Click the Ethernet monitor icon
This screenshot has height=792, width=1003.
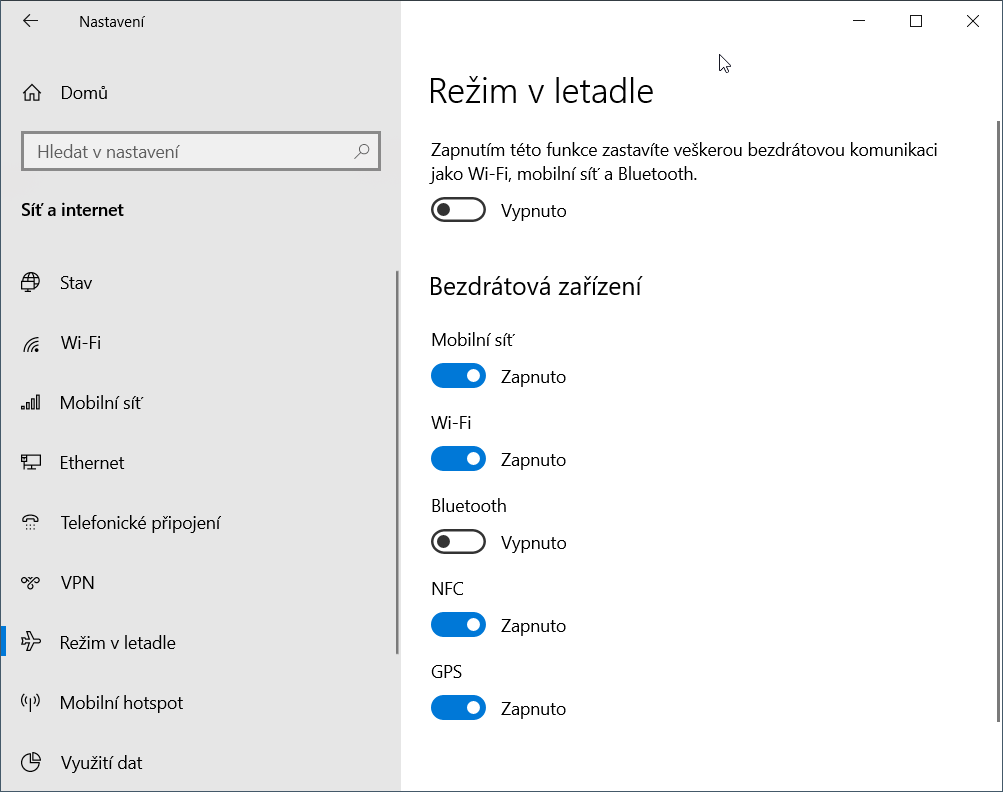coord(31,463)
